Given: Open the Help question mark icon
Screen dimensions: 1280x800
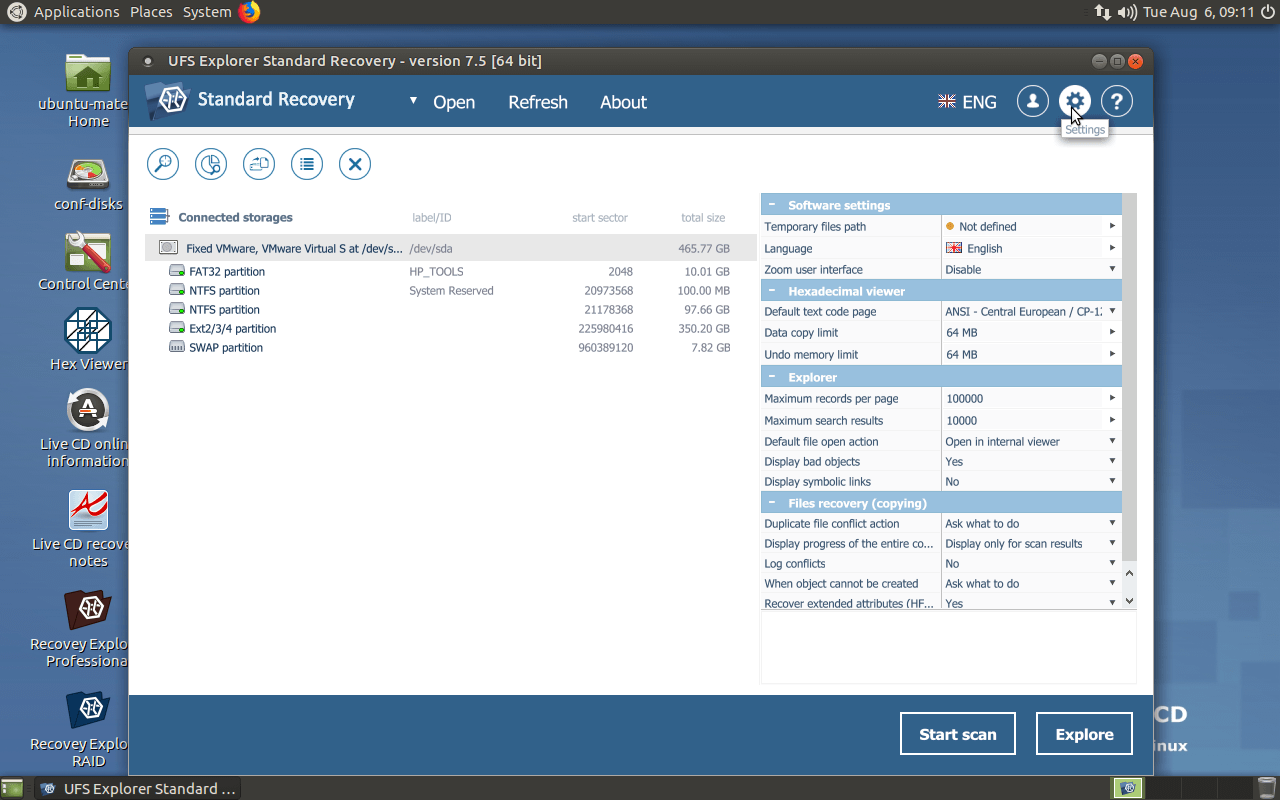Looking at the screenshot, I should tap(1117, 101).
